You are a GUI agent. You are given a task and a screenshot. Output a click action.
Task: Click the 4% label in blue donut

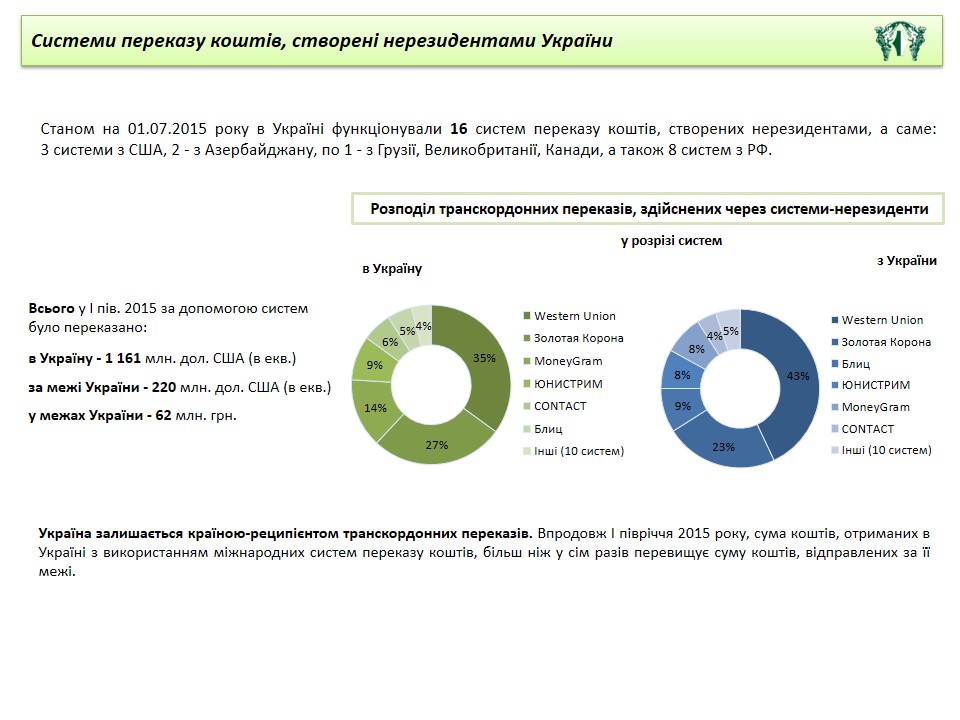[714, 336]
